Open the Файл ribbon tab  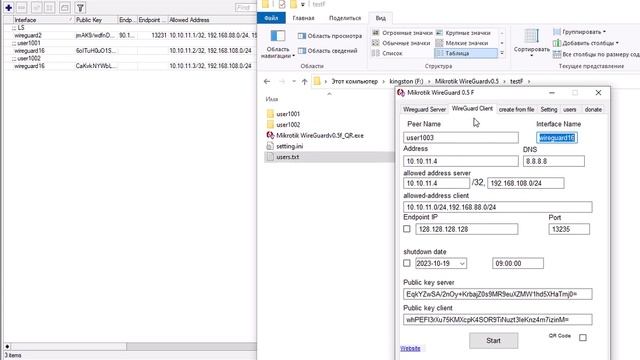coord(271,18)
